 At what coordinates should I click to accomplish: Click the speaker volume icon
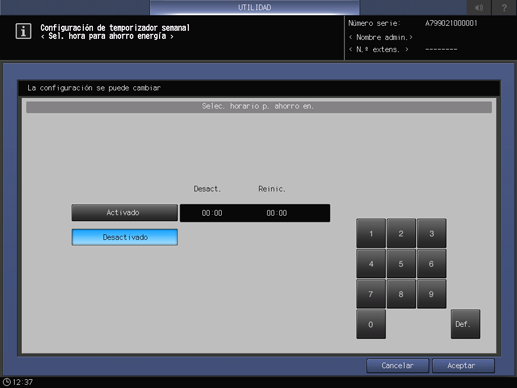click(479, 7)
